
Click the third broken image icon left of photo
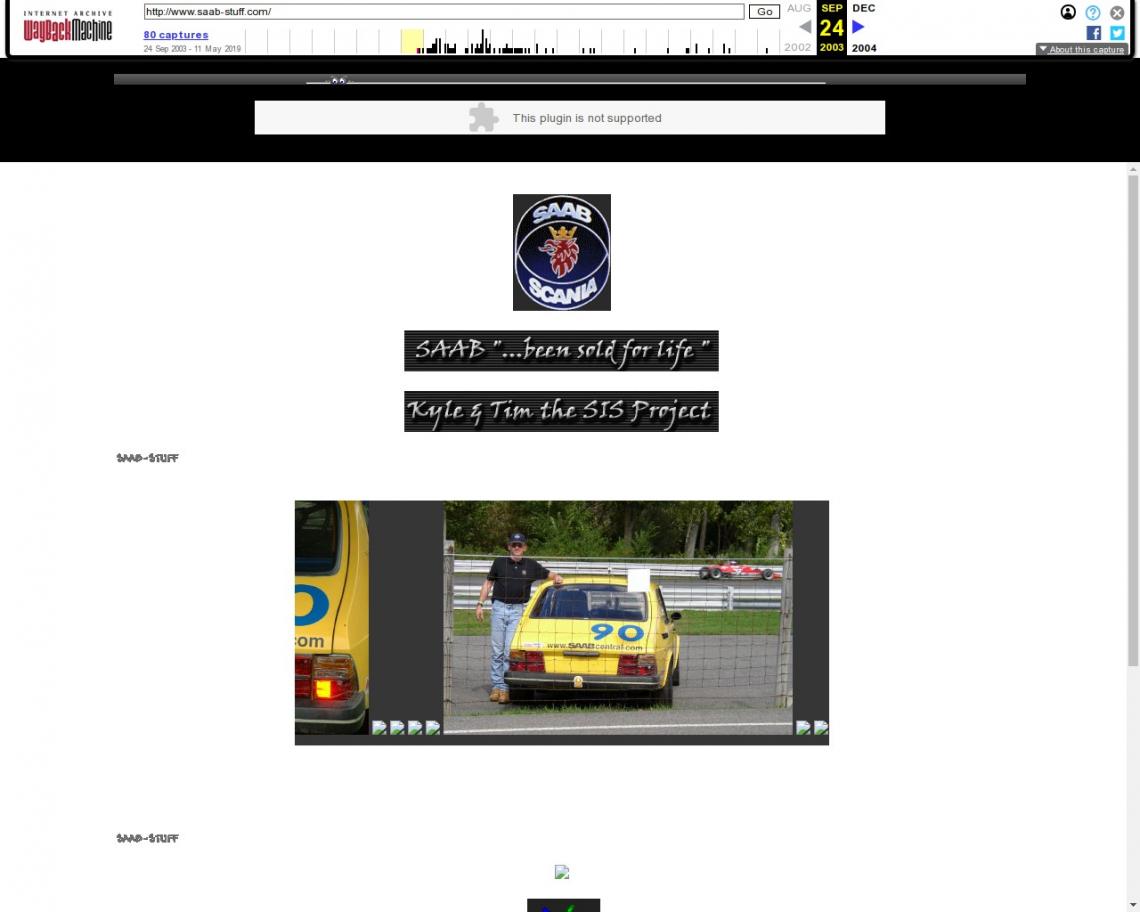(415, 727)
